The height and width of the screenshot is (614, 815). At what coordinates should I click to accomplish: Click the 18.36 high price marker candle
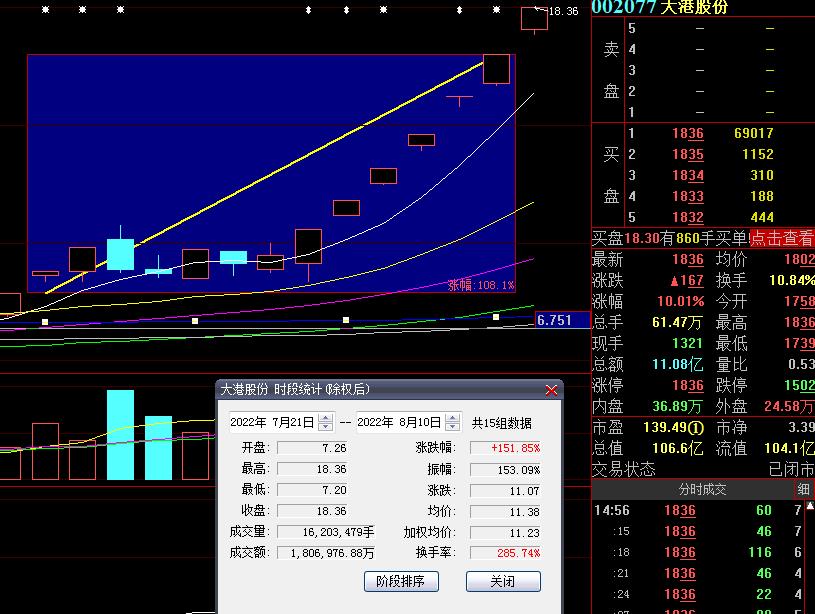tap(534, 18)
